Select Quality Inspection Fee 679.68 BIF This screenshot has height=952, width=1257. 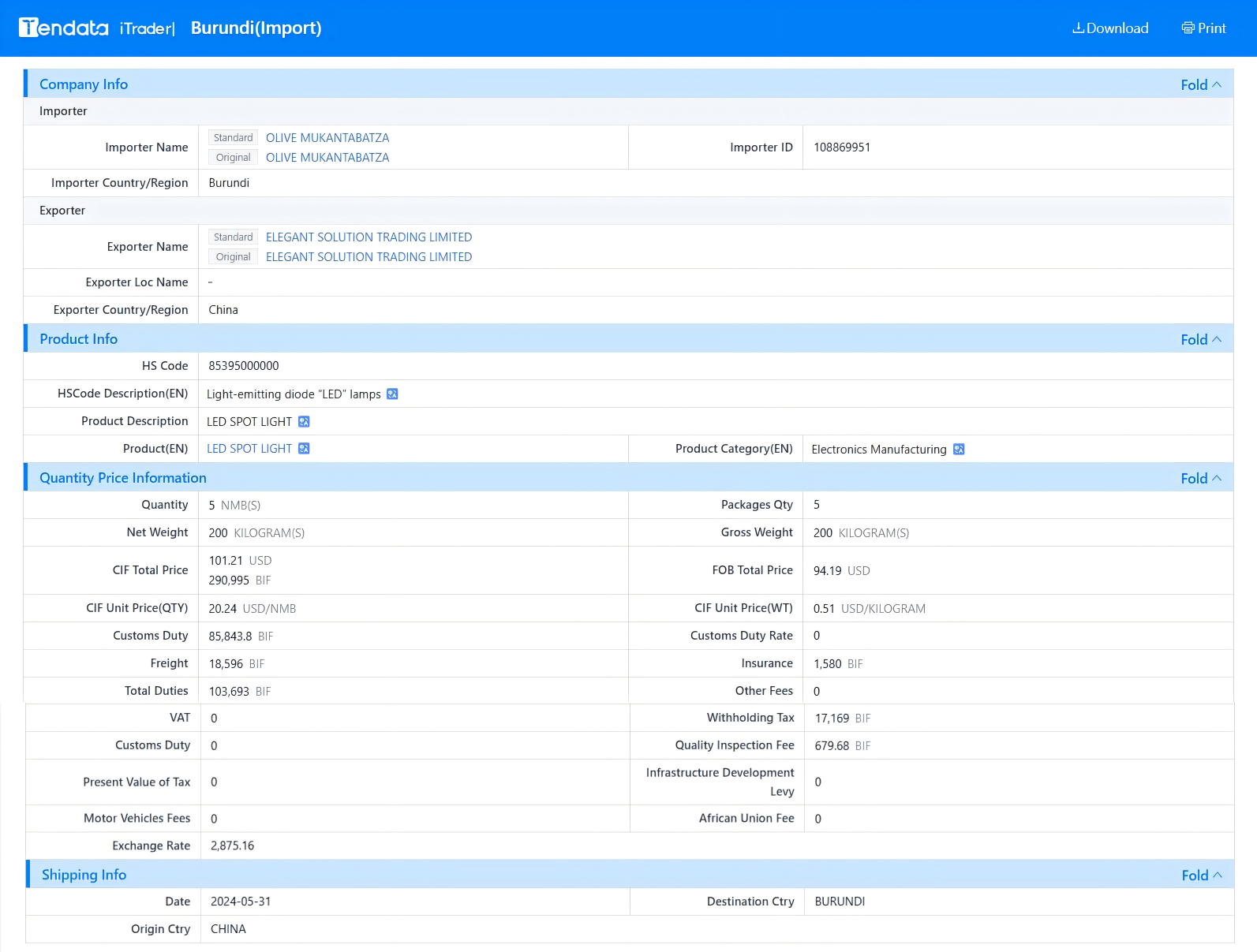click(x=843, y=745)
